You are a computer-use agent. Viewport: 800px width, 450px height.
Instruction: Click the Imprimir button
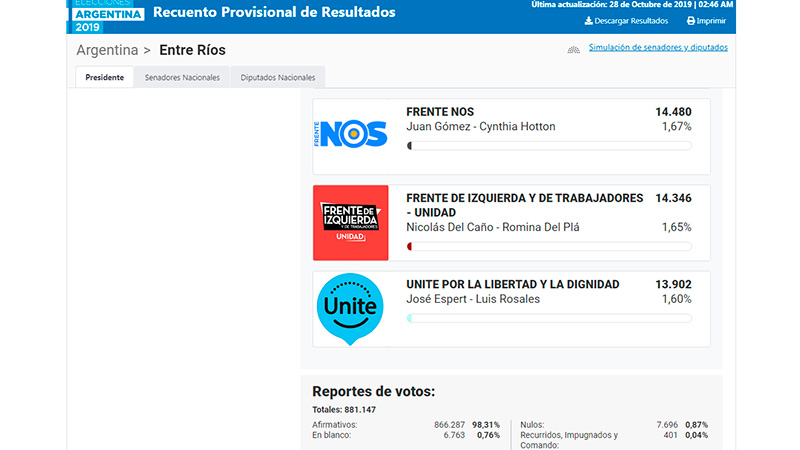click(706, 21)
